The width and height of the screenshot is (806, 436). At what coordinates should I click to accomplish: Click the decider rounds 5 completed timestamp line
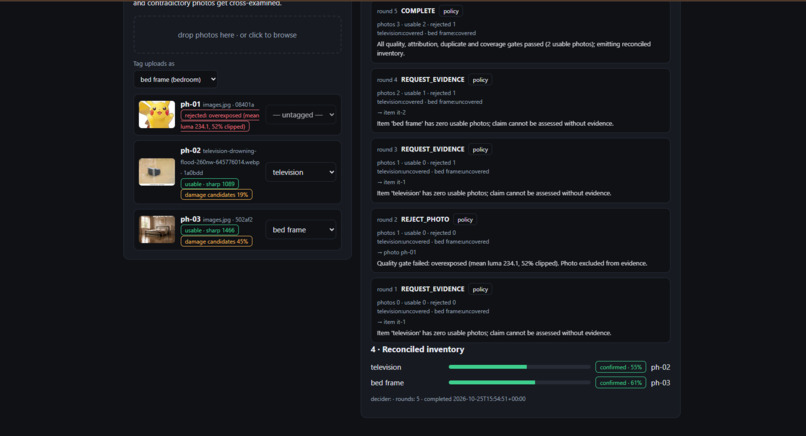pos(448,399)
